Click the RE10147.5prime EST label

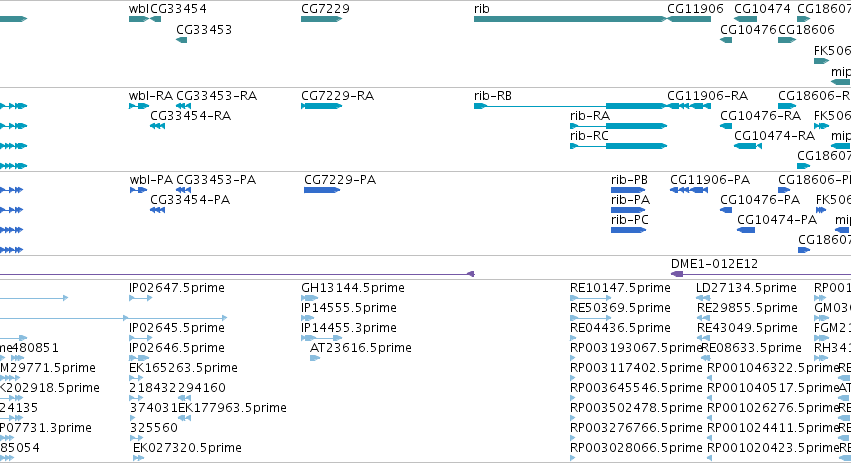coord(620,288)
